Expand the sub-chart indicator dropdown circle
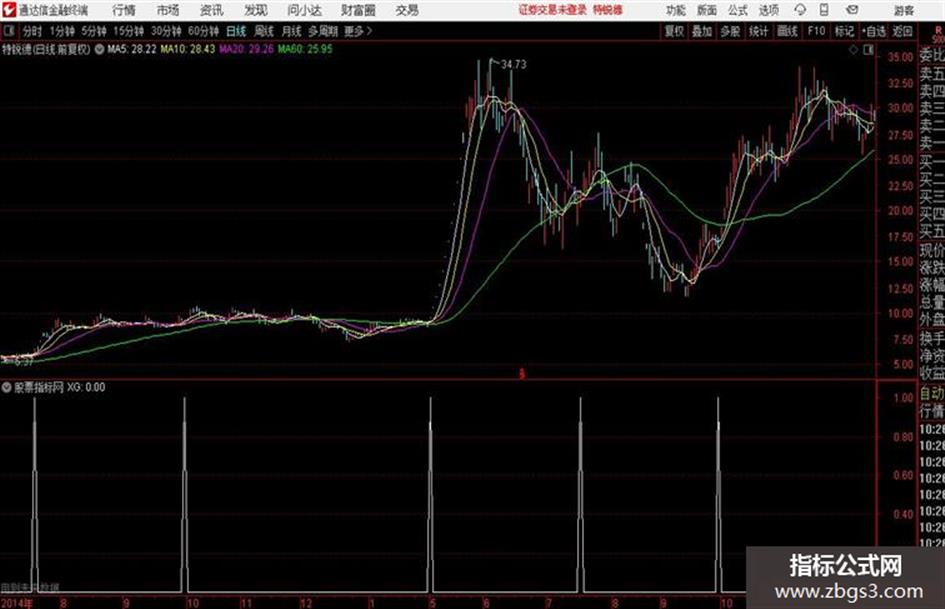The width and height of the screenshot is (945, 609). pos(7,387)
